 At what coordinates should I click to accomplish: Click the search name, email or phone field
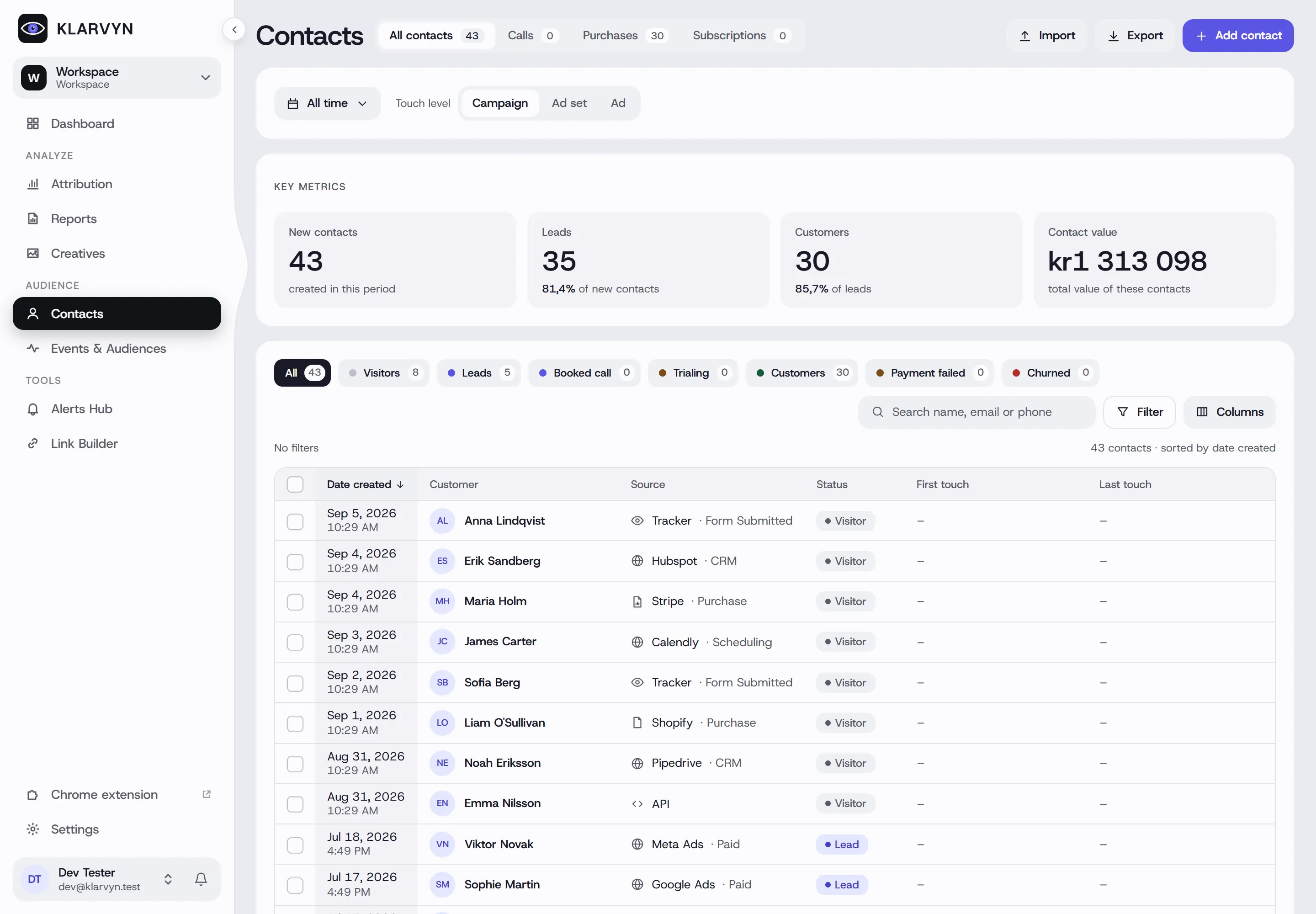pos(976,412)
